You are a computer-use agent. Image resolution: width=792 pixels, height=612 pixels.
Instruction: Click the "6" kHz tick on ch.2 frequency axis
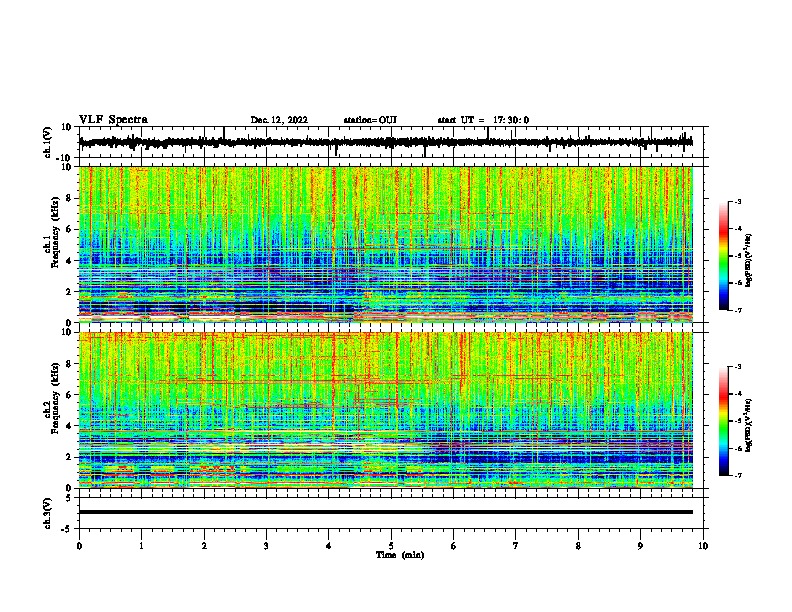pyautogui.click(x=69, y=395)
